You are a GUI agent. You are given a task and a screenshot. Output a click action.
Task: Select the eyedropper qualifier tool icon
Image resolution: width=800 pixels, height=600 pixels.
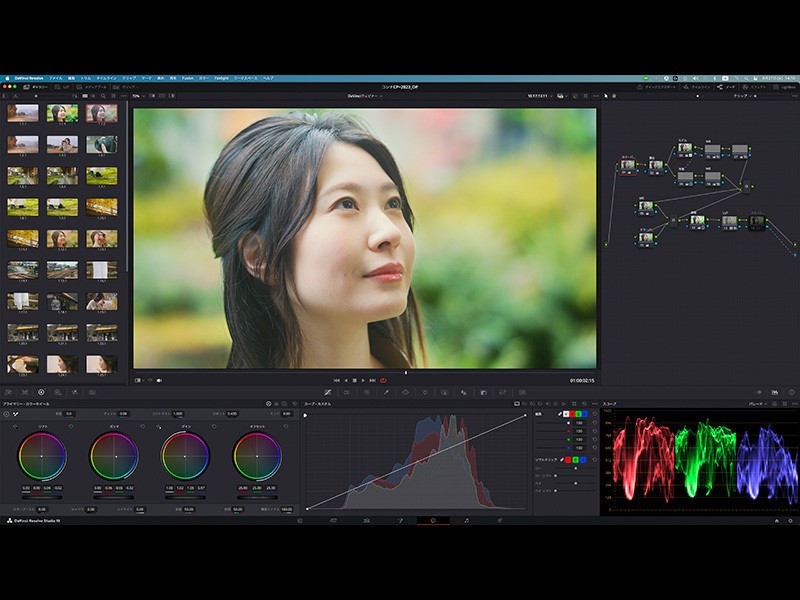pos(385,392)
